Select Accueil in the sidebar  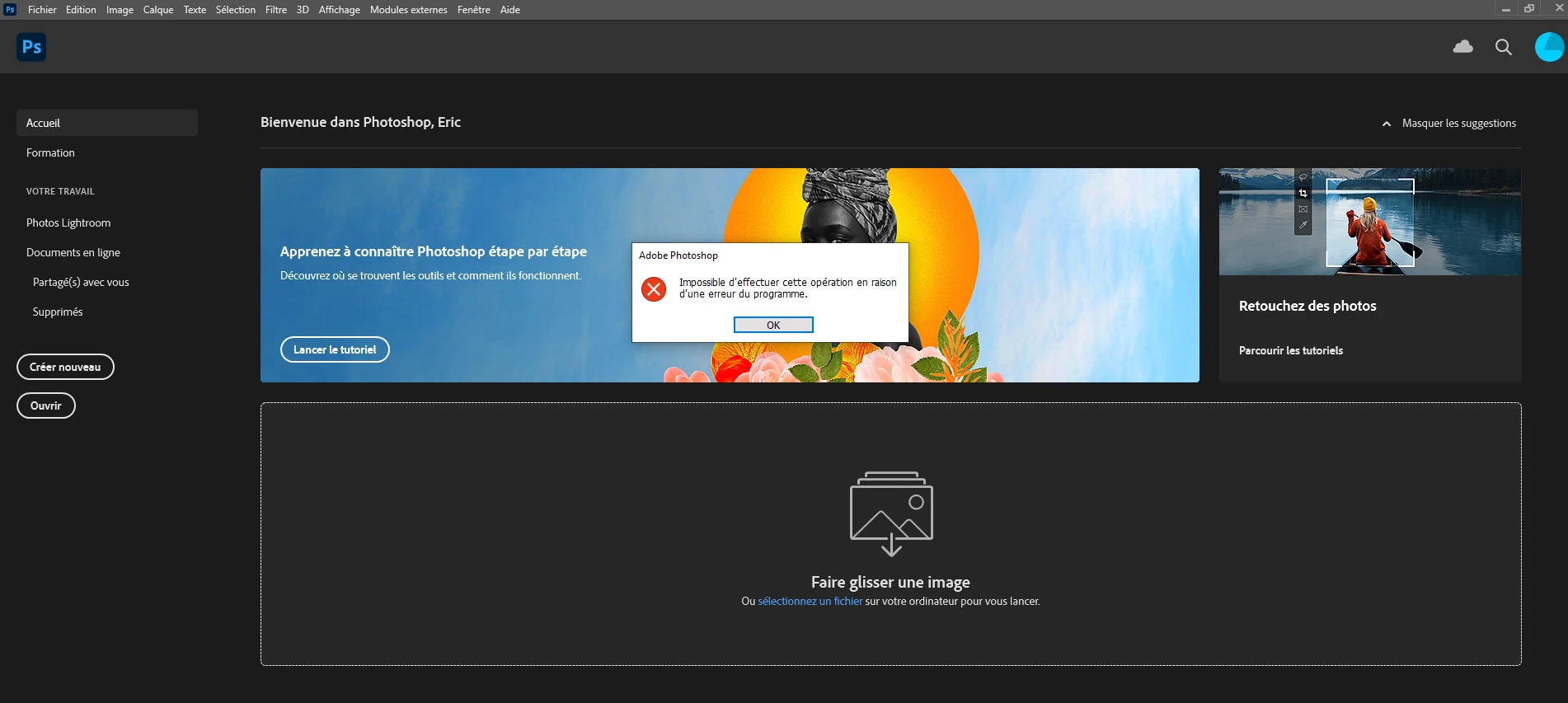pos(107,123)
